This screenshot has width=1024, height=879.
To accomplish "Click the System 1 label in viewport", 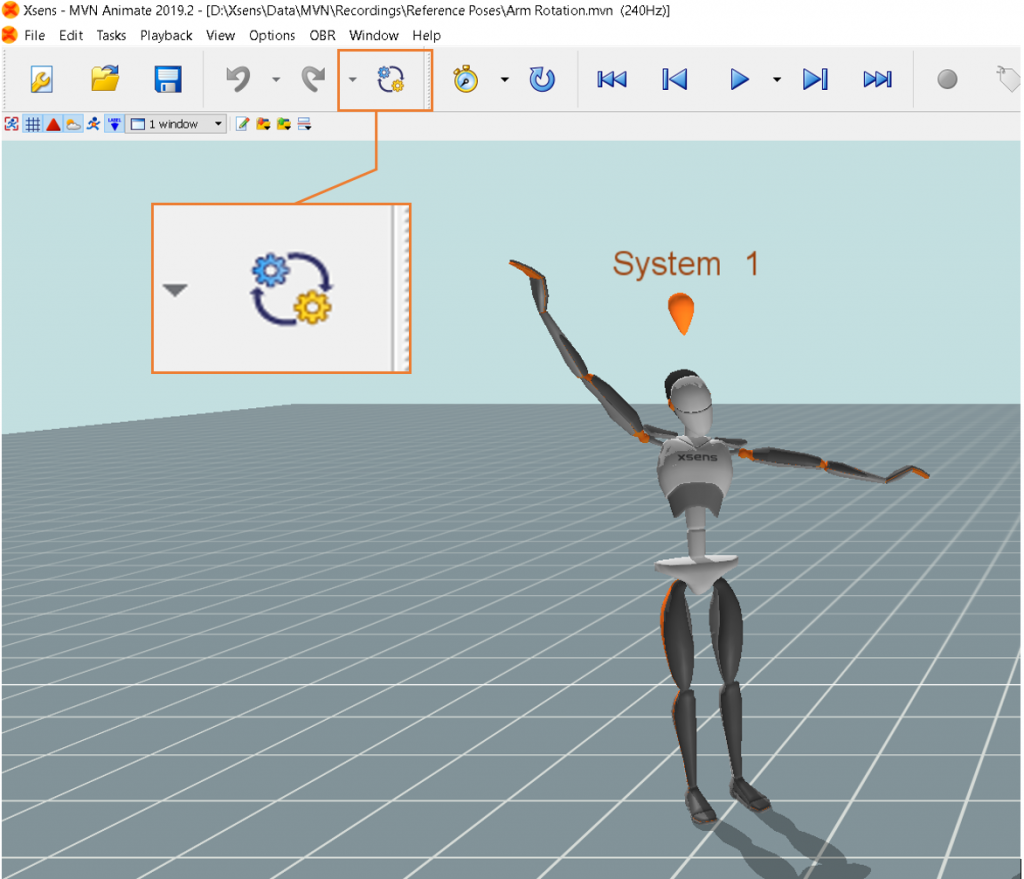I will [x=686, y=264].
